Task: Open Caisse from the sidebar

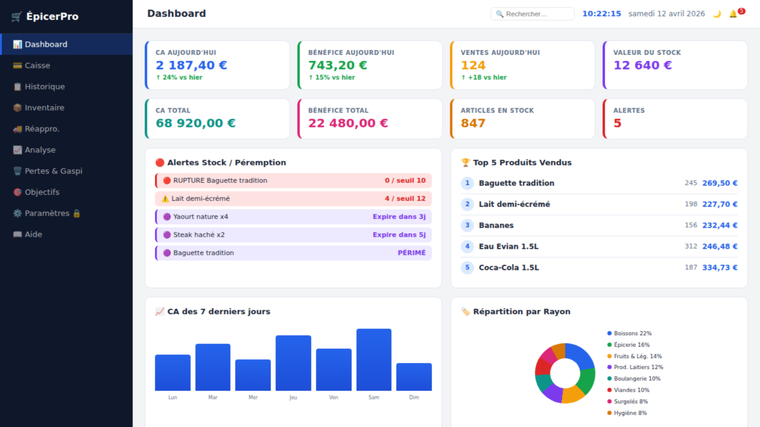Action: 38,66
